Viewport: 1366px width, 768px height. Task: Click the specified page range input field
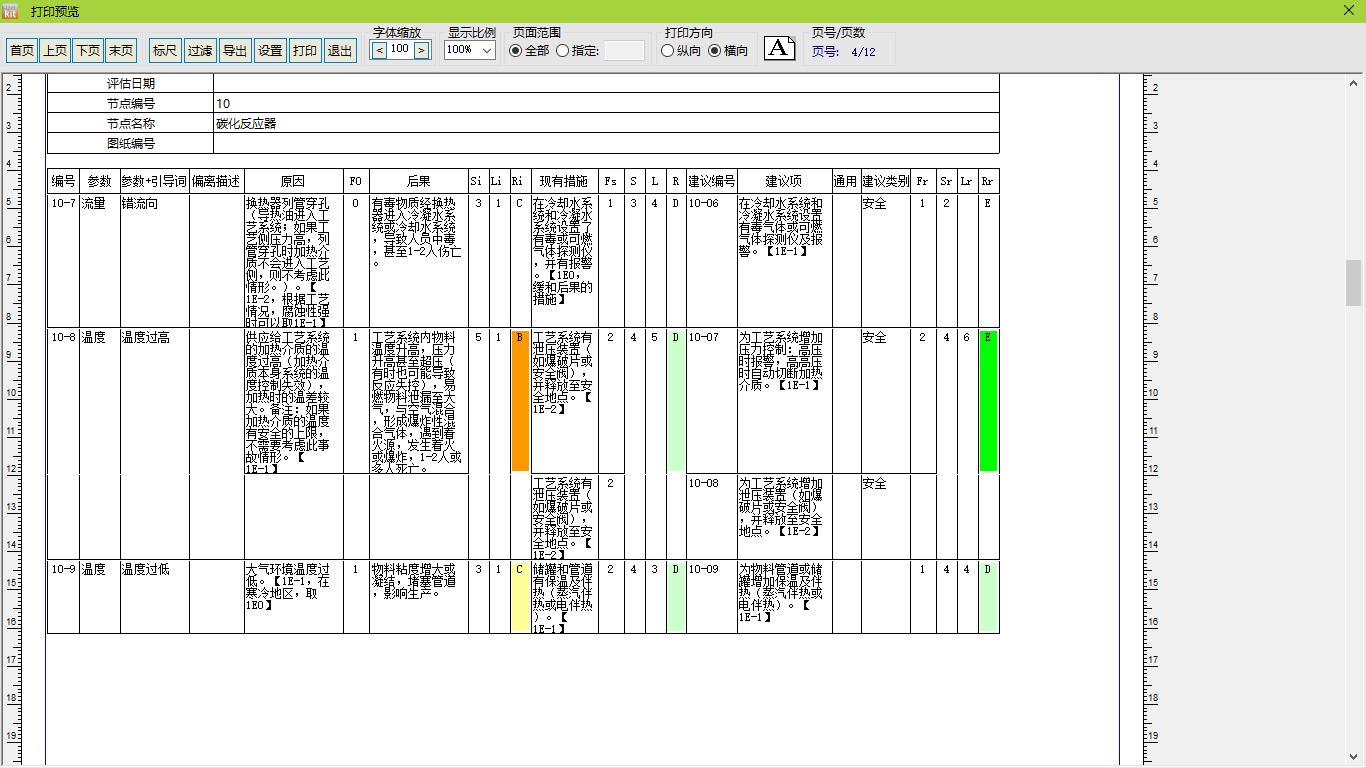coord(624,50)
